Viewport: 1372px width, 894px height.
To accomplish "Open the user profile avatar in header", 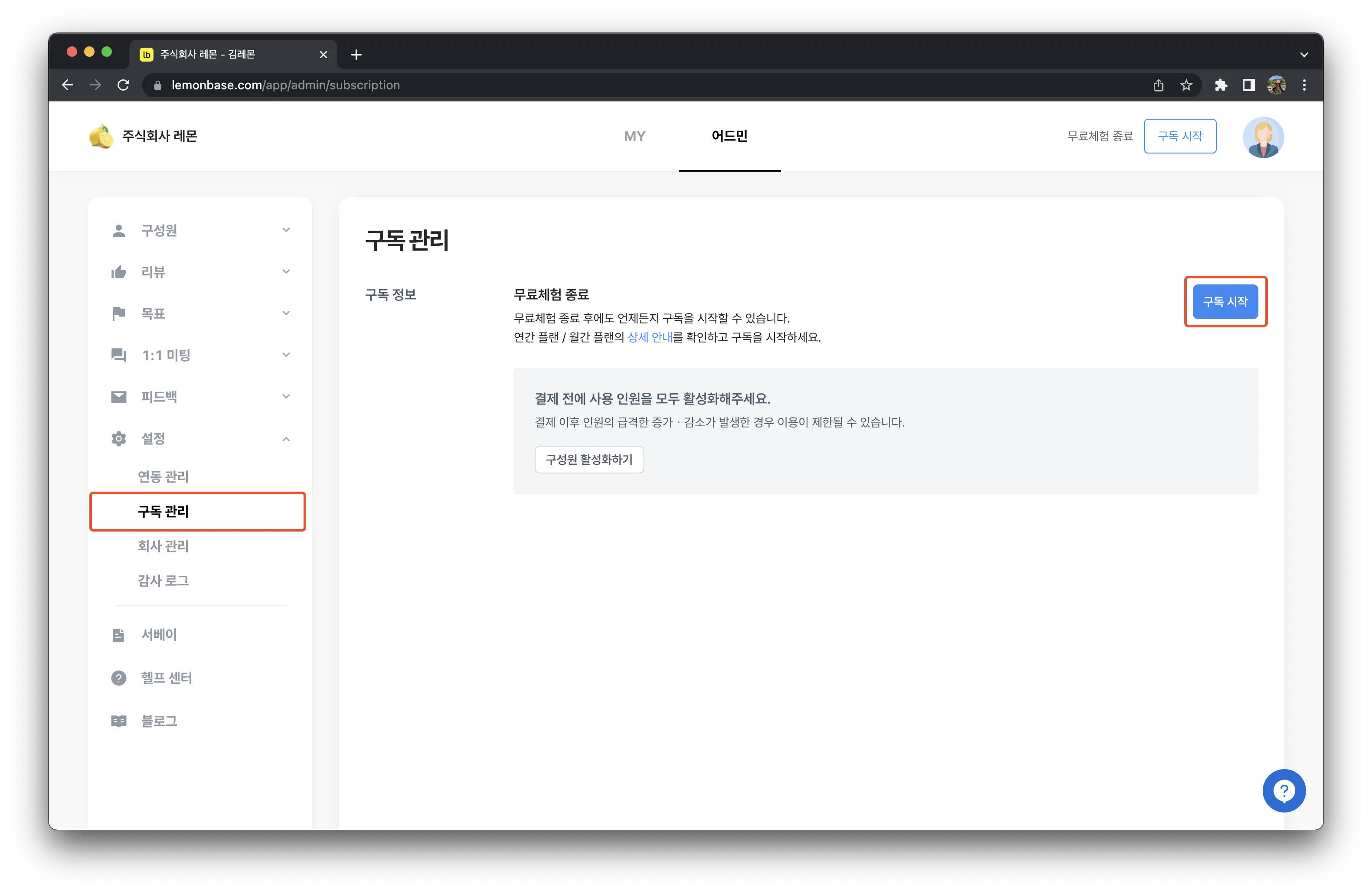I will [x=1263, y=137].
